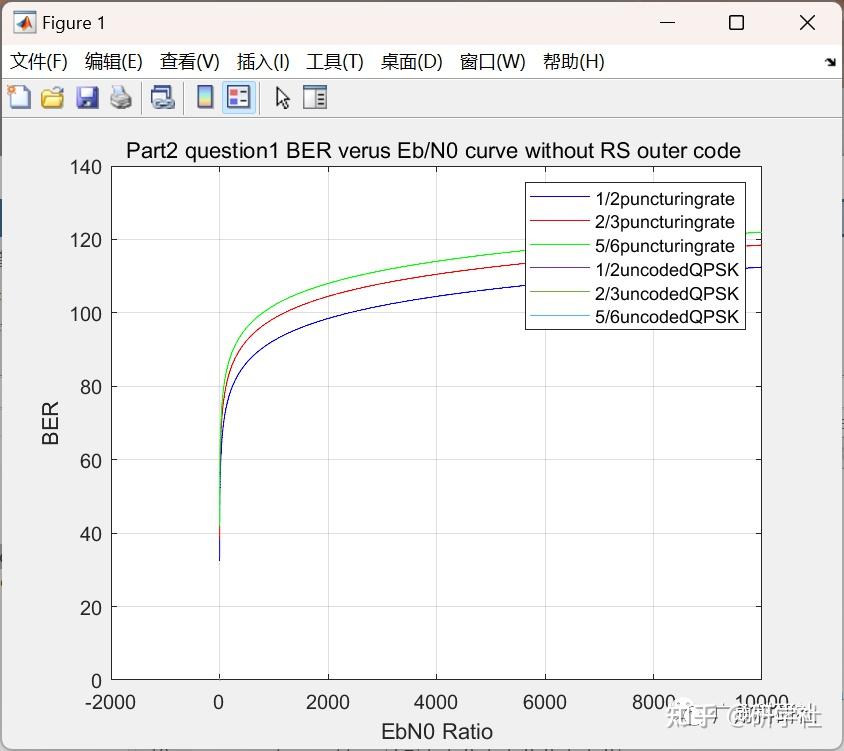Open a file using the folder toolbar icon

click(52, 97)
